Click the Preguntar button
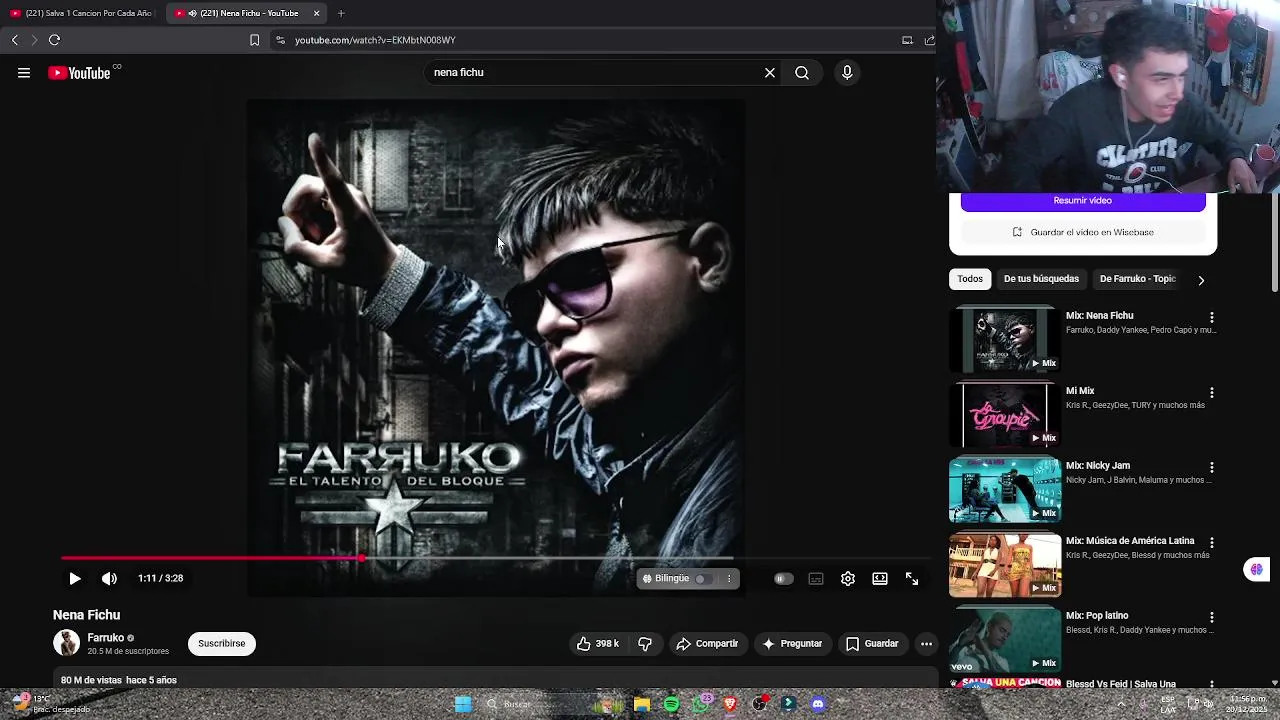The image size is (1280, 720). coord(792,644)
